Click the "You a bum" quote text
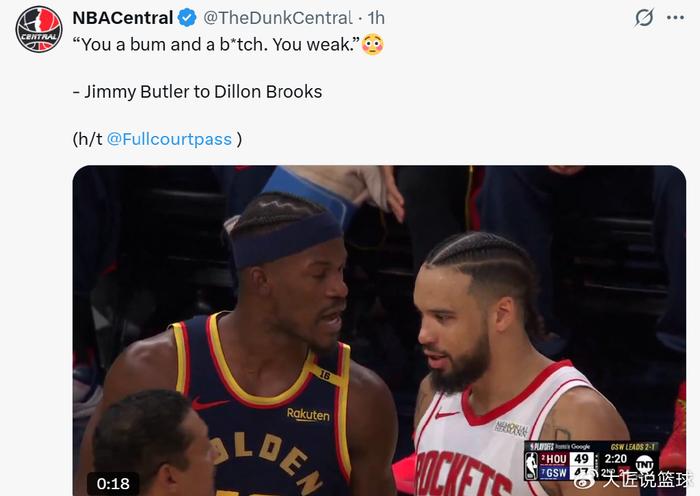This screenshot has height=496, width=700. 216,45
